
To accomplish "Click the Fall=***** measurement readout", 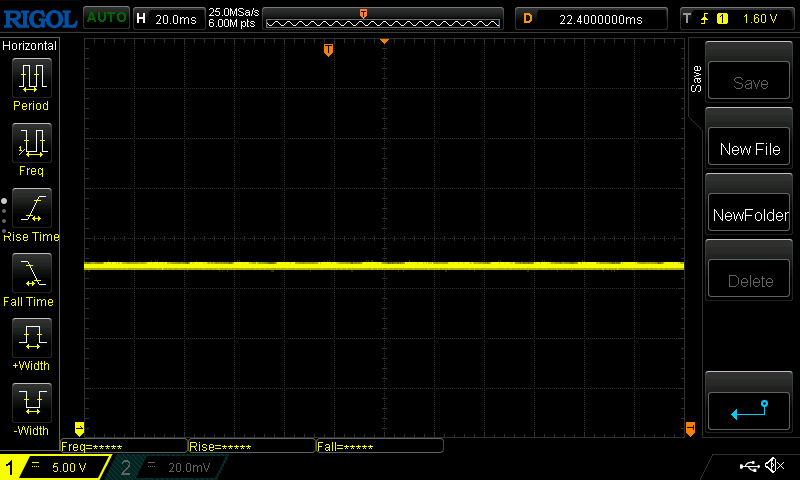I will click(380, 446).
